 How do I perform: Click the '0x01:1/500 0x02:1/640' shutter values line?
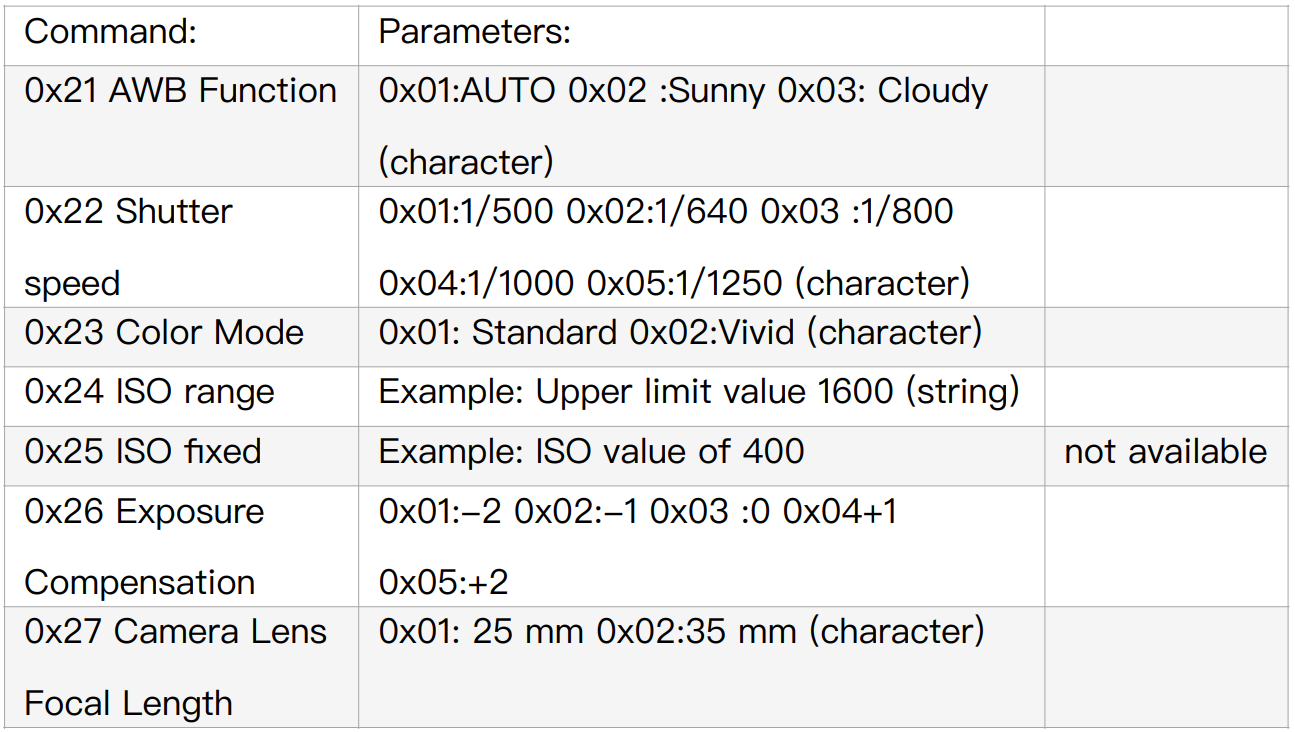coord(666,212)
